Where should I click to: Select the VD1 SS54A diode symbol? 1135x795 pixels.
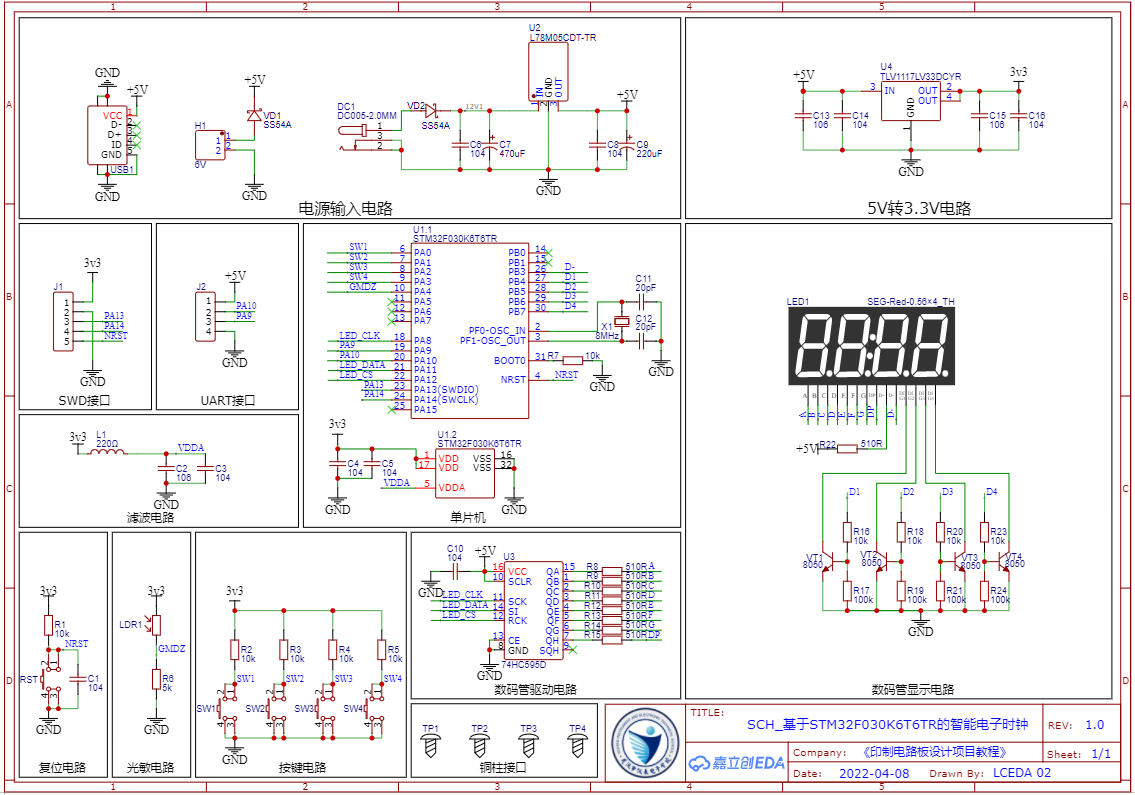253,116
